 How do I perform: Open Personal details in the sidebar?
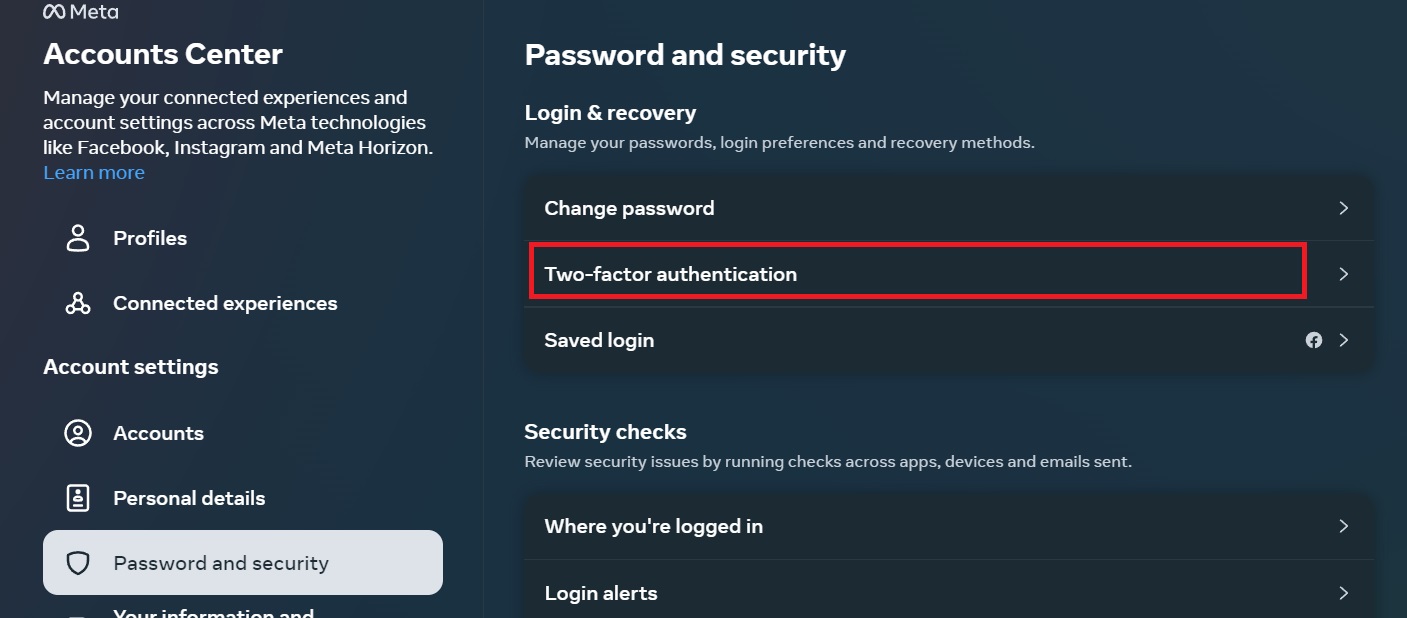coord(189,498)
